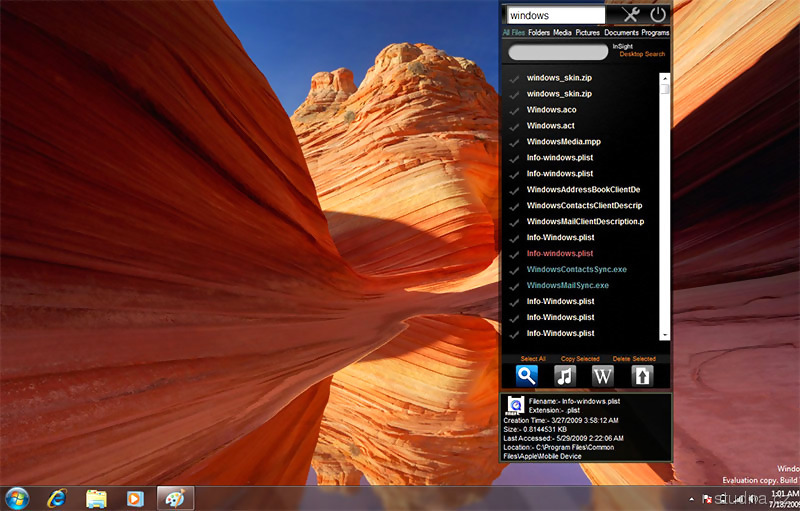Click the Delete Selected link
The height and width of the screenshot is (511, 800).
[x=634, y=359]
